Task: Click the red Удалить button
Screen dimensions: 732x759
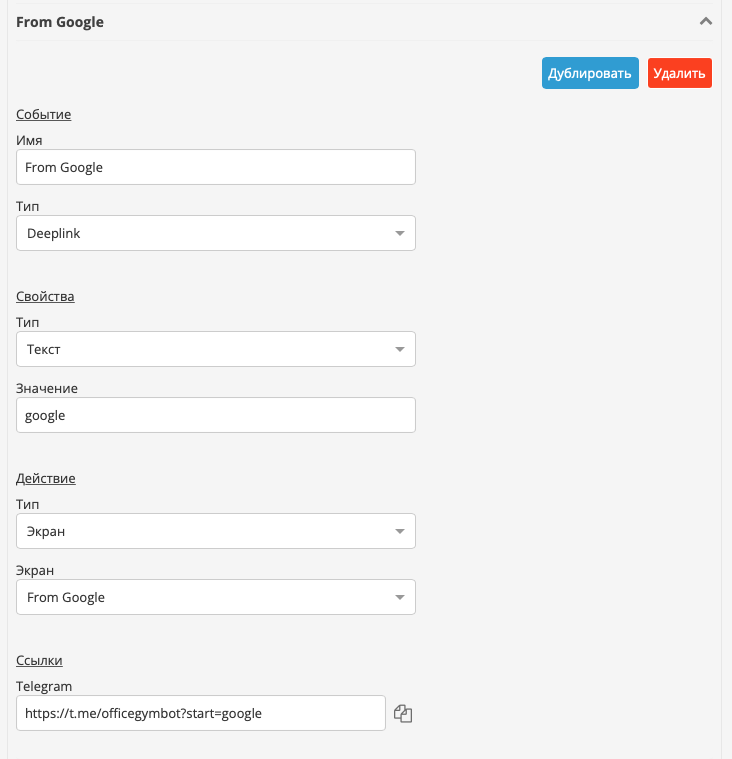Action: click(680, 73)
